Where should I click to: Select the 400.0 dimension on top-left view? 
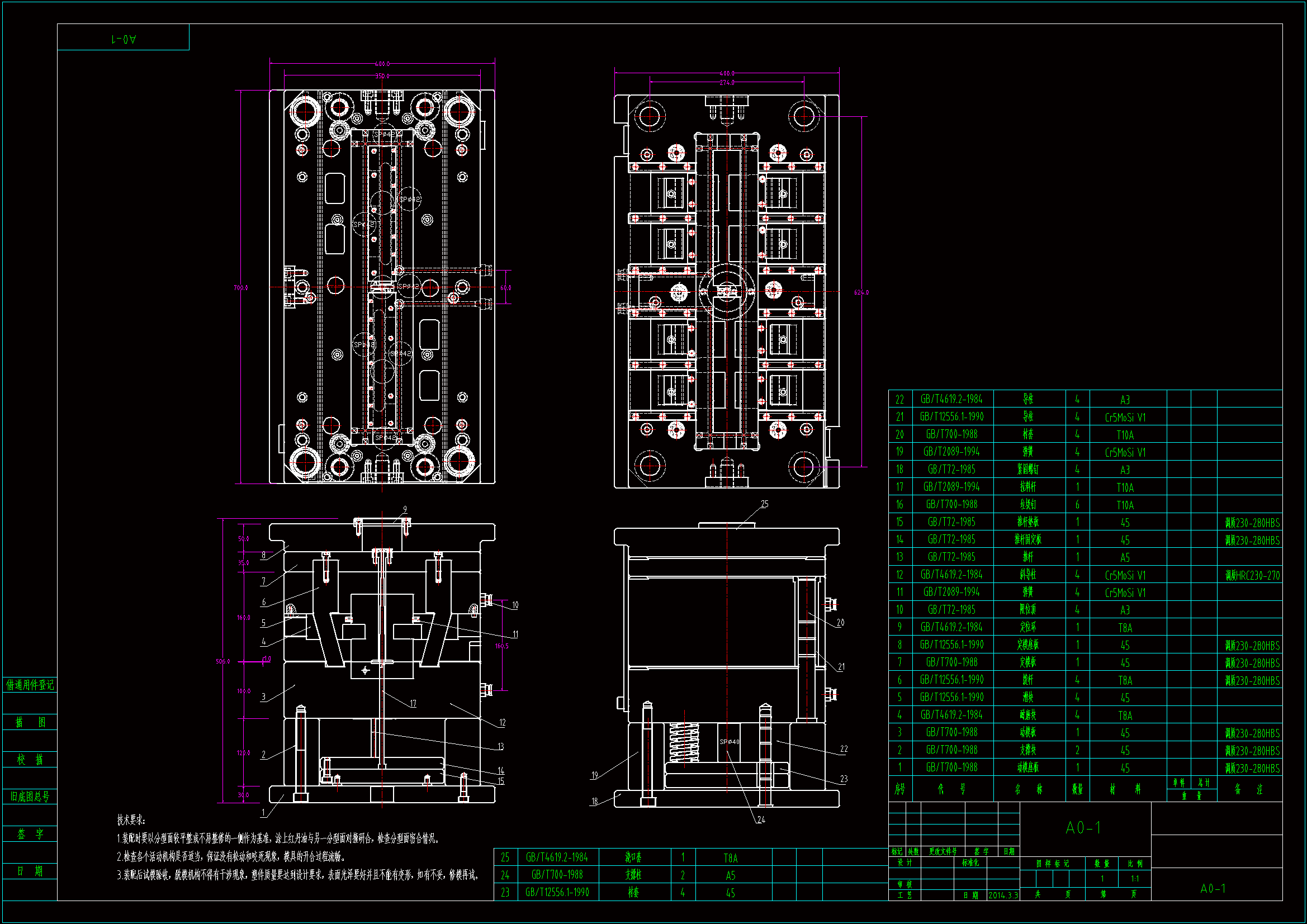(382, 64)
